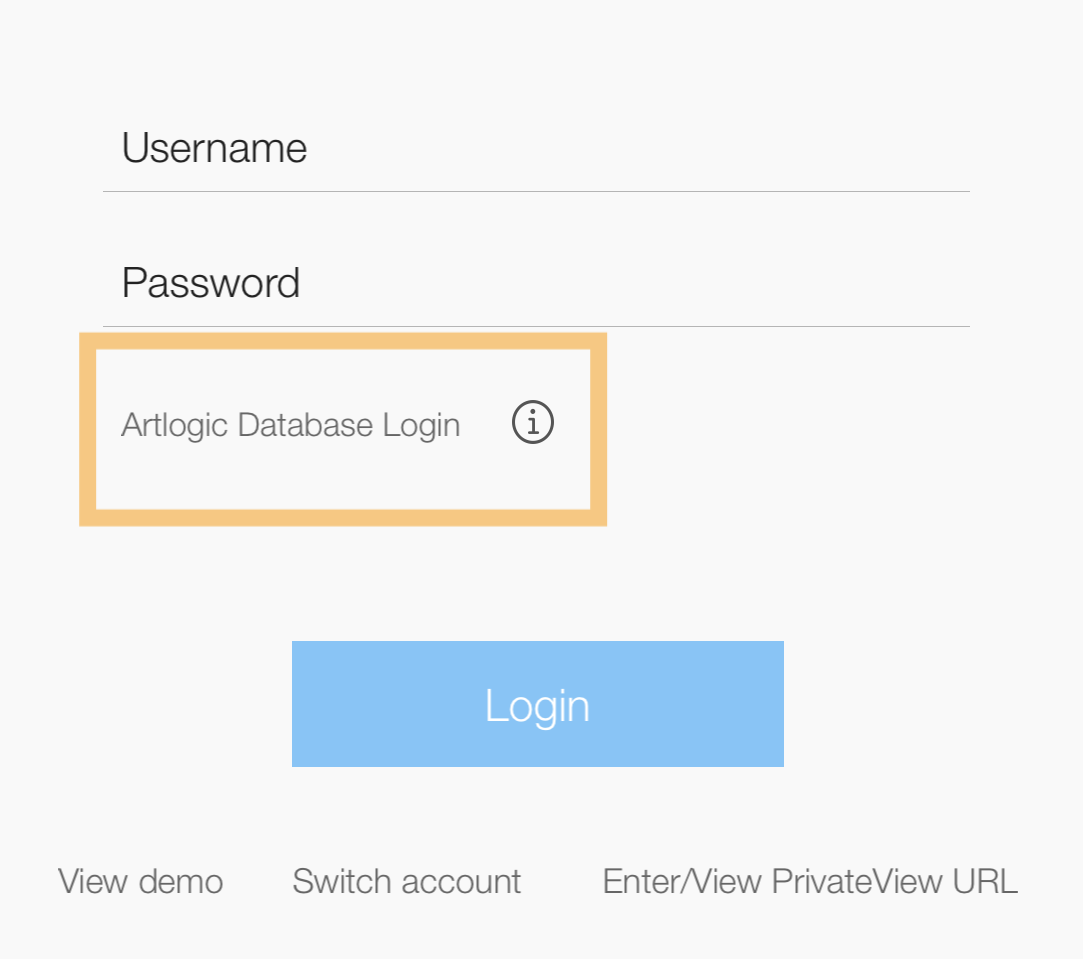Submit credentials with the Login button
Screen dimensions: 1083x959
(x=537, y=704)
